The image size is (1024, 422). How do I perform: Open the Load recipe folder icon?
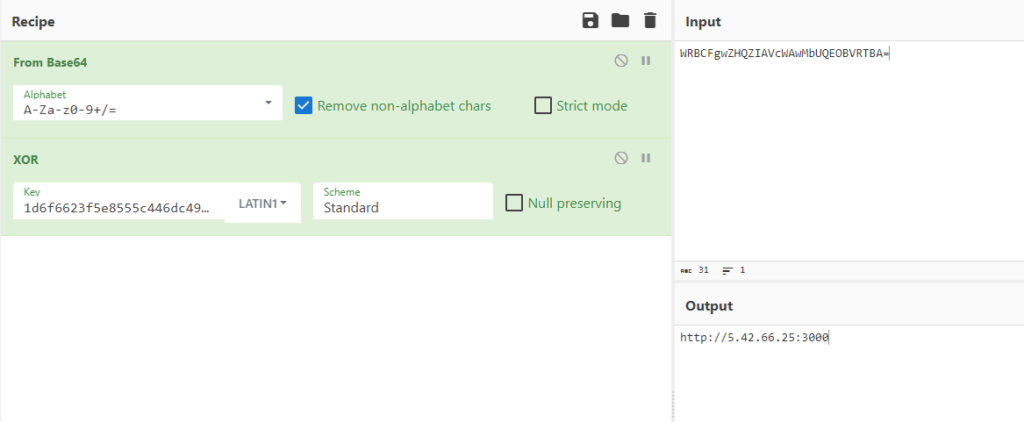tap(620, 21)
